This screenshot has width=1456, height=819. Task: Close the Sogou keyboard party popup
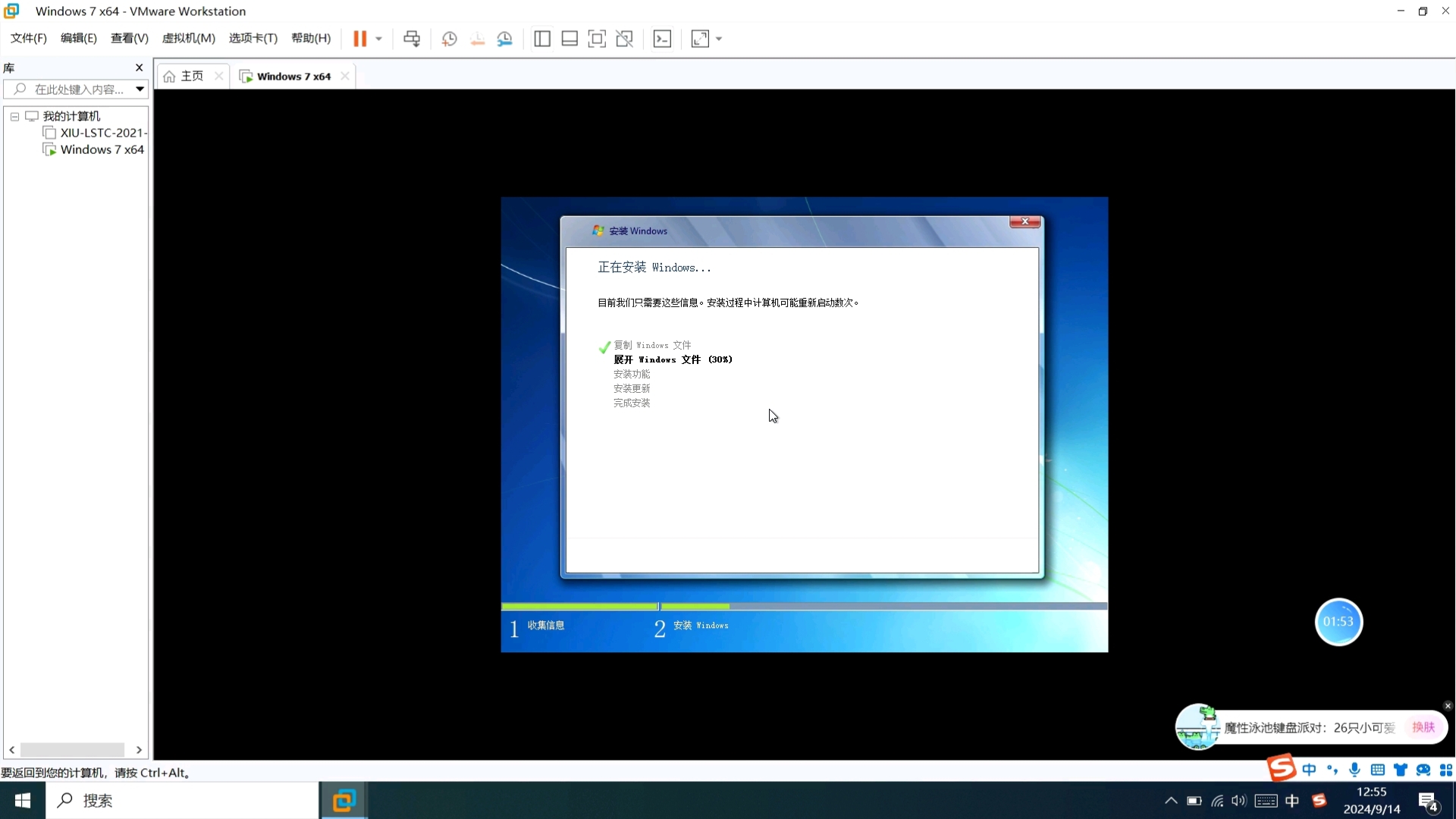(1448, 706)
